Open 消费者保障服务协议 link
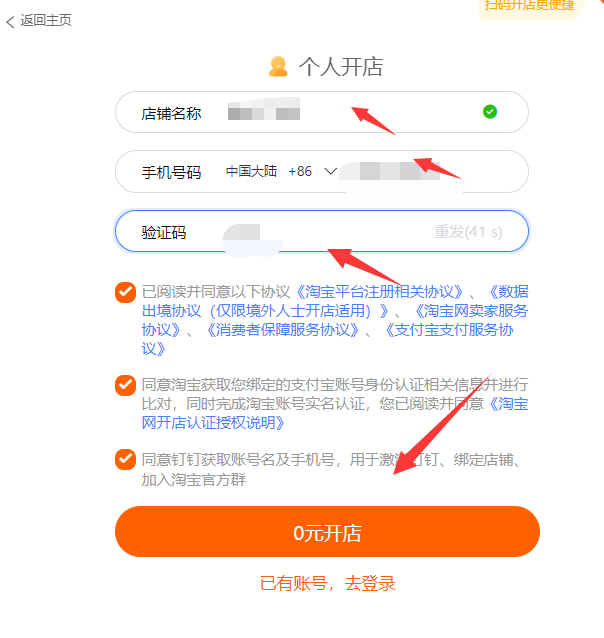The height and width of the screenshot is (638, 604). pos(283,330)
